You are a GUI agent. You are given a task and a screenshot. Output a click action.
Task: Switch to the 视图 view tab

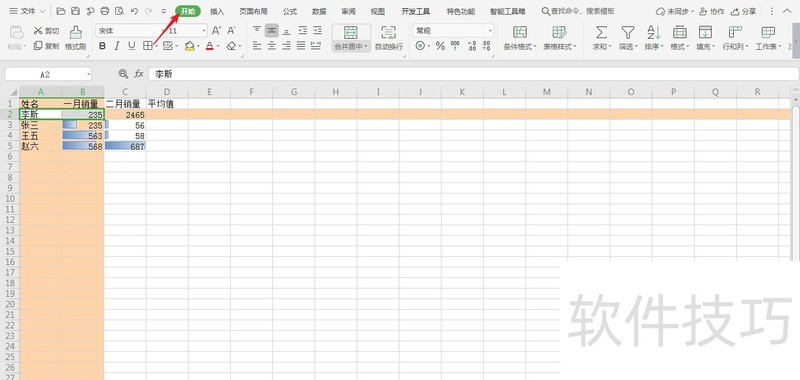(378, 11)
